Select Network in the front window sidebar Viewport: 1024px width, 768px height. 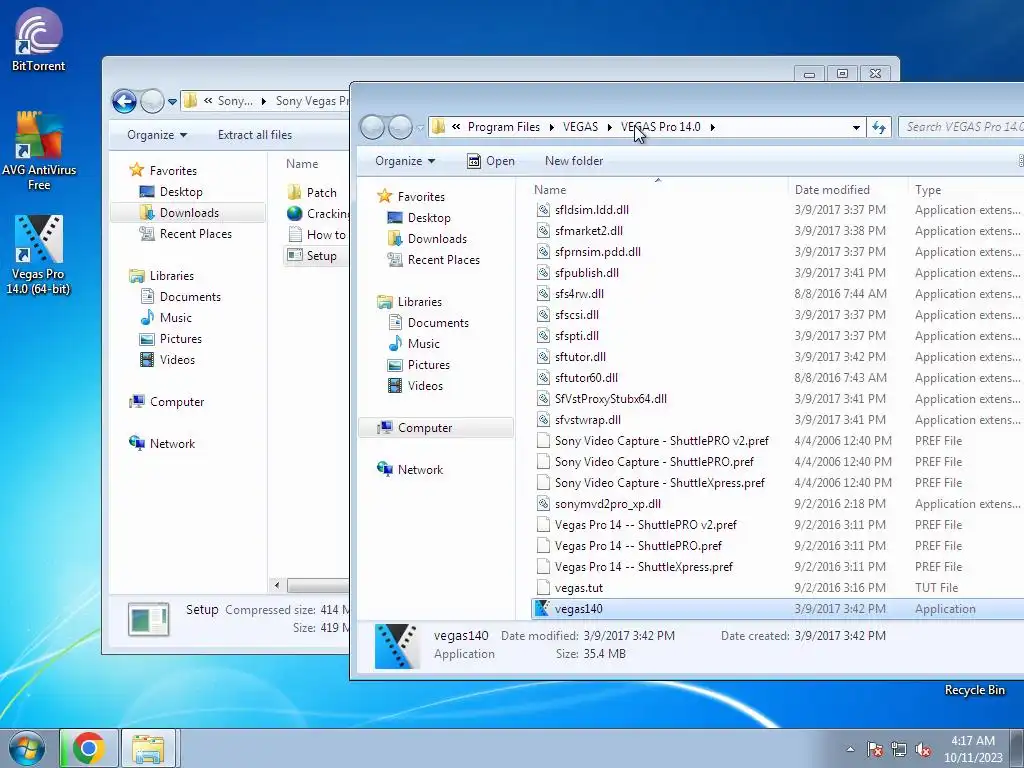click(420, 470)
